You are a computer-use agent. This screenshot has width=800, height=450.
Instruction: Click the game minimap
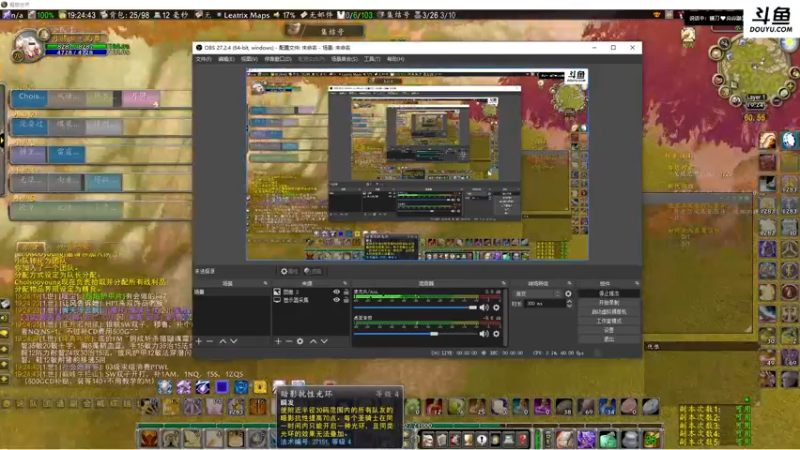pos(753,69)
